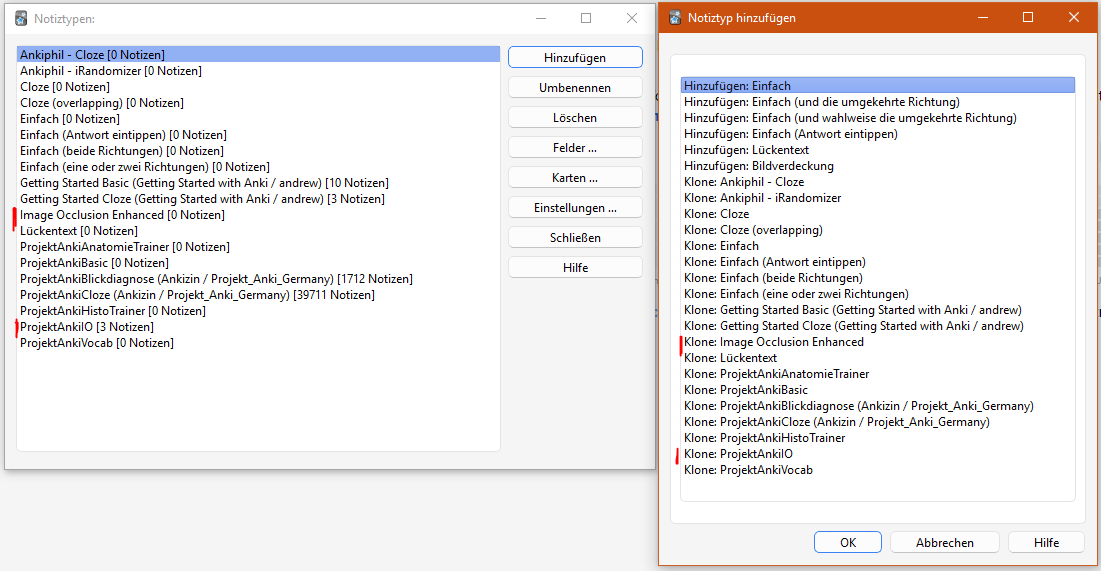Choose 'Klone: Getting Started Basic'
This screenshot has width=1101, height=571.
pos(878,310)
